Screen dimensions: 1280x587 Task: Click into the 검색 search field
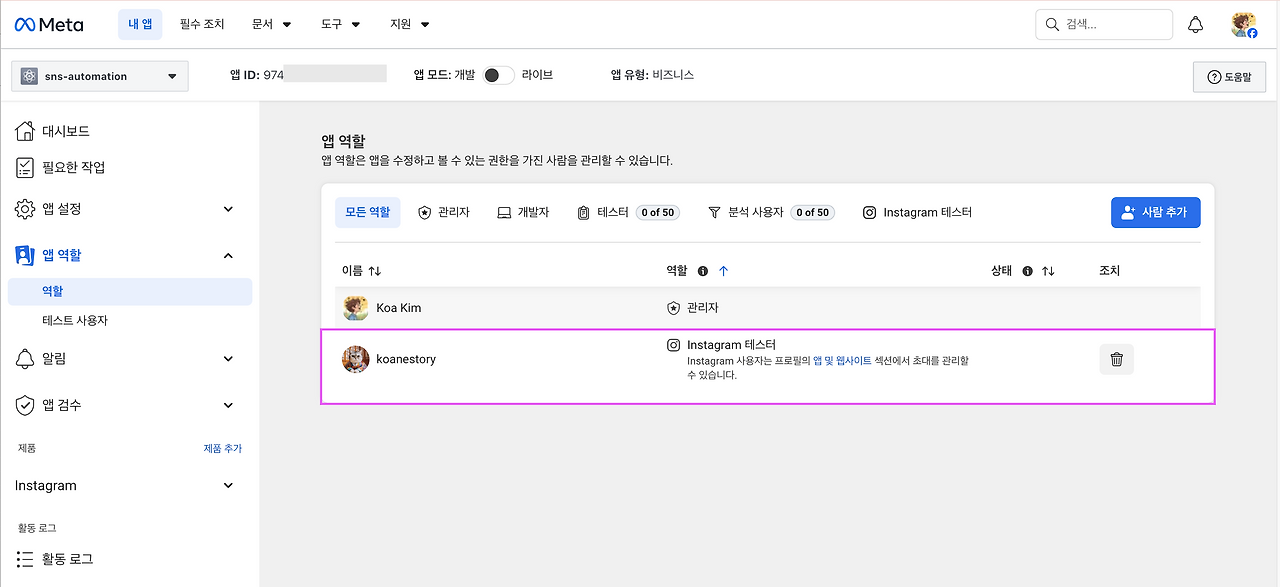pyautogui.click(x=1104, y=24)
